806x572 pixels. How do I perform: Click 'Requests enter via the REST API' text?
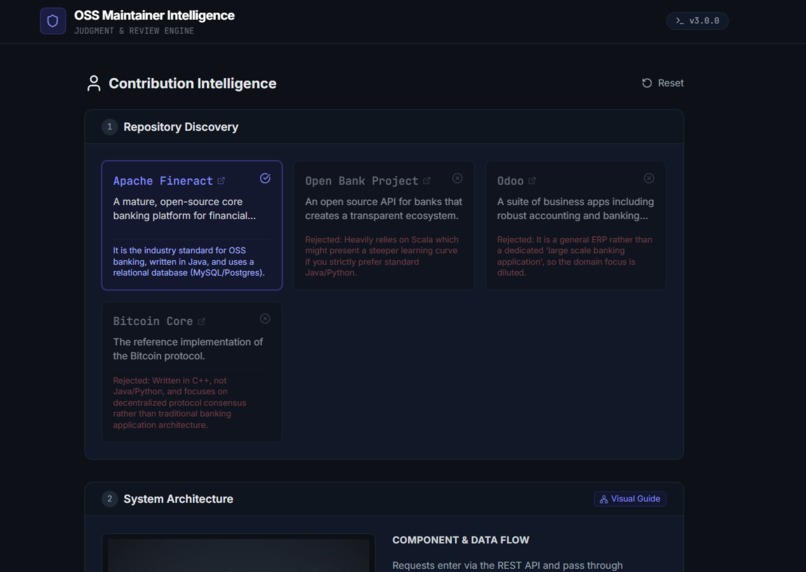(x=507, y=565)
